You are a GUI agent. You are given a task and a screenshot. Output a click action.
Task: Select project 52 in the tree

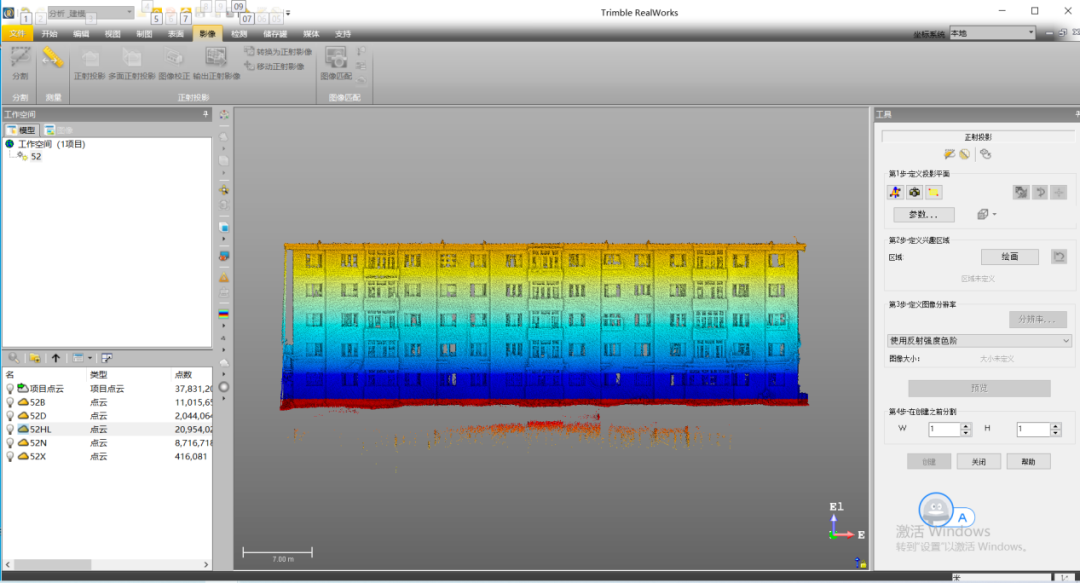click(36, 156)
